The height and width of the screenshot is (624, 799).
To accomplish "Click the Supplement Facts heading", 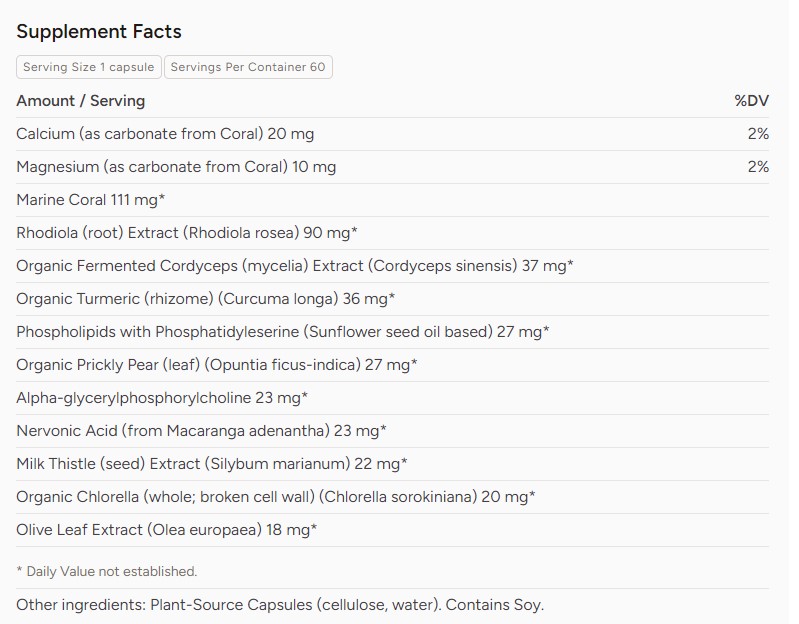I will (x=99, y=32).
